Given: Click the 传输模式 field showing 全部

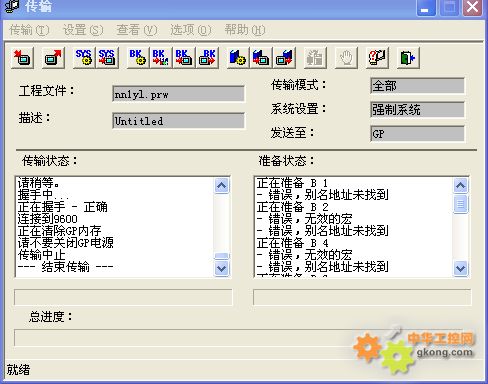Looking at the screenshot, I should coord(417,86).
